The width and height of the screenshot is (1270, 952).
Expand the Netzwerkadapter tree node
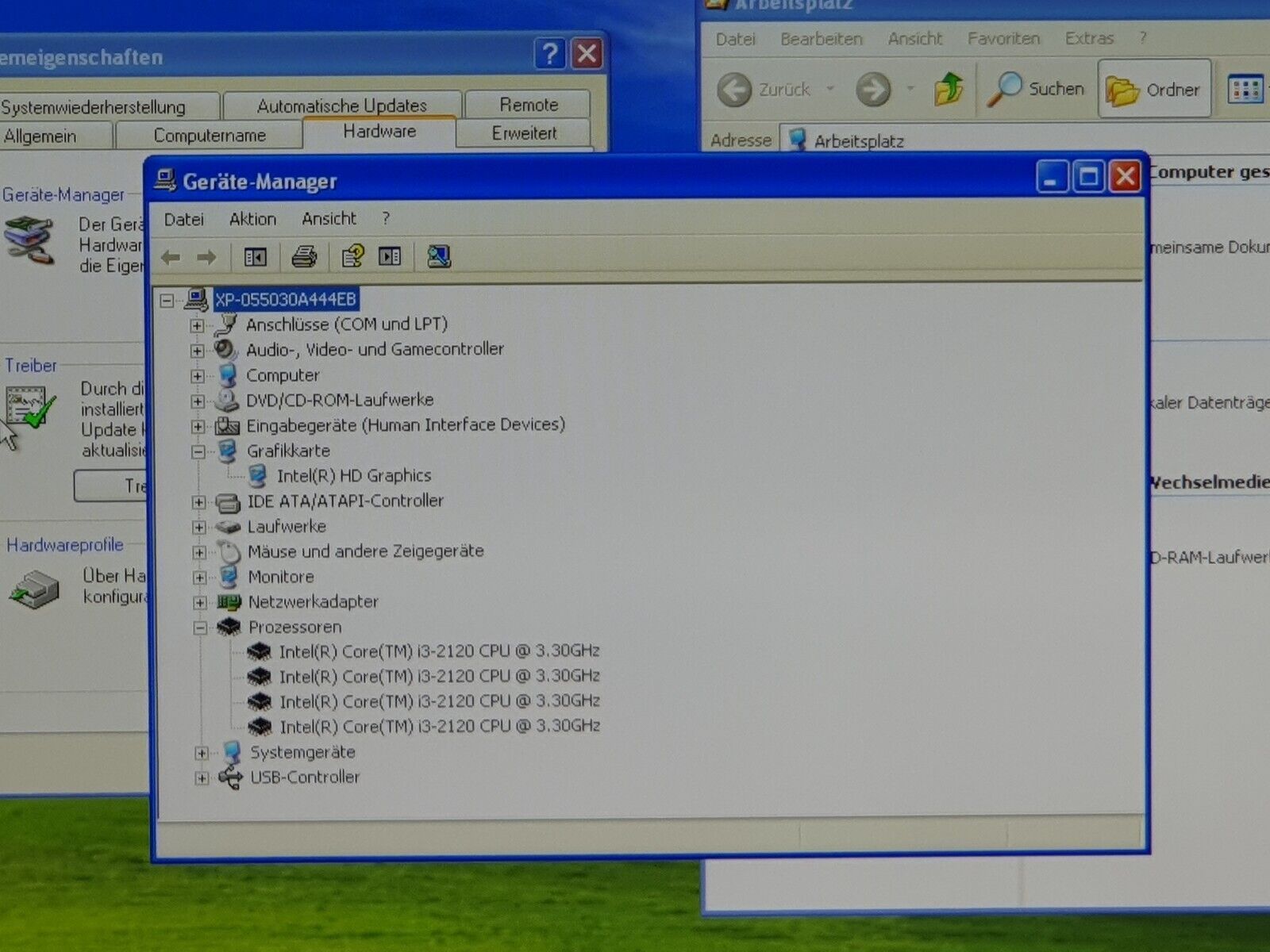(200, 602)
